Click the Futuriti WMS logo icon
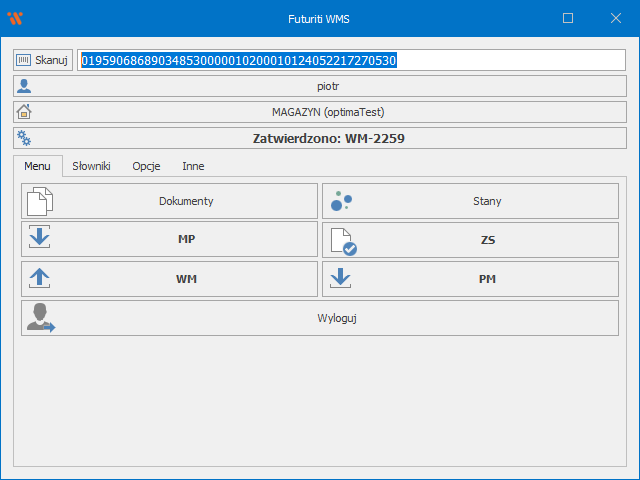This screenshot has width=640, height=480. [x=15, y=18]
